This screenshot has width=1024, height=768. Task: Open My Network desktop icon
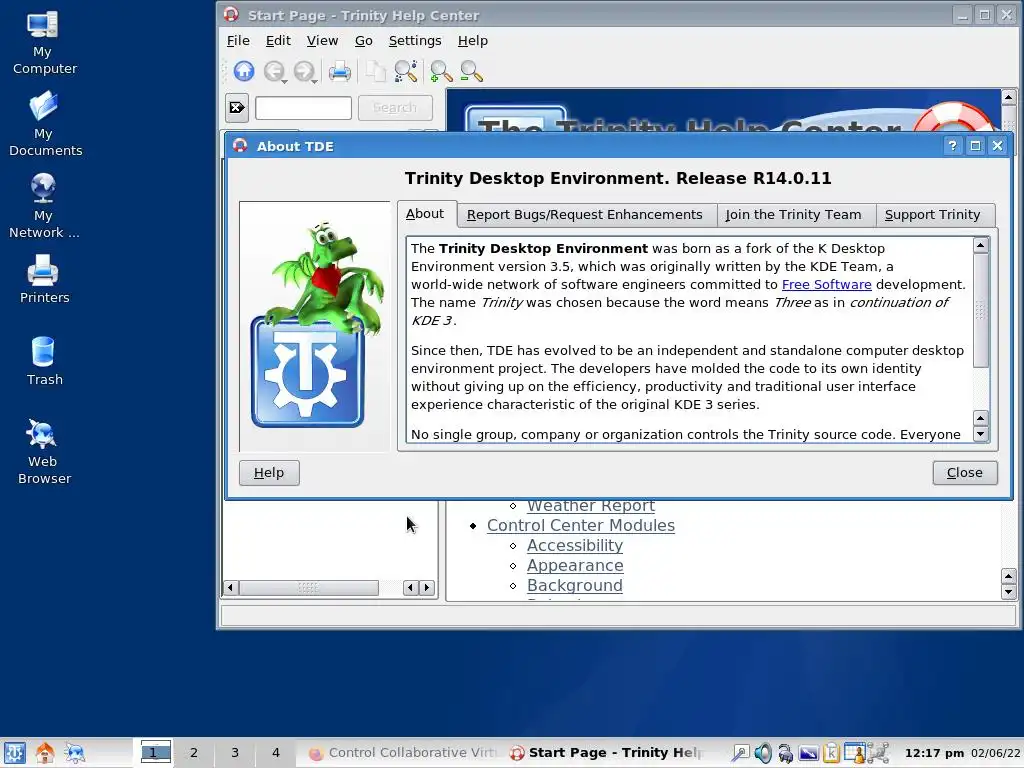[43, 206]
